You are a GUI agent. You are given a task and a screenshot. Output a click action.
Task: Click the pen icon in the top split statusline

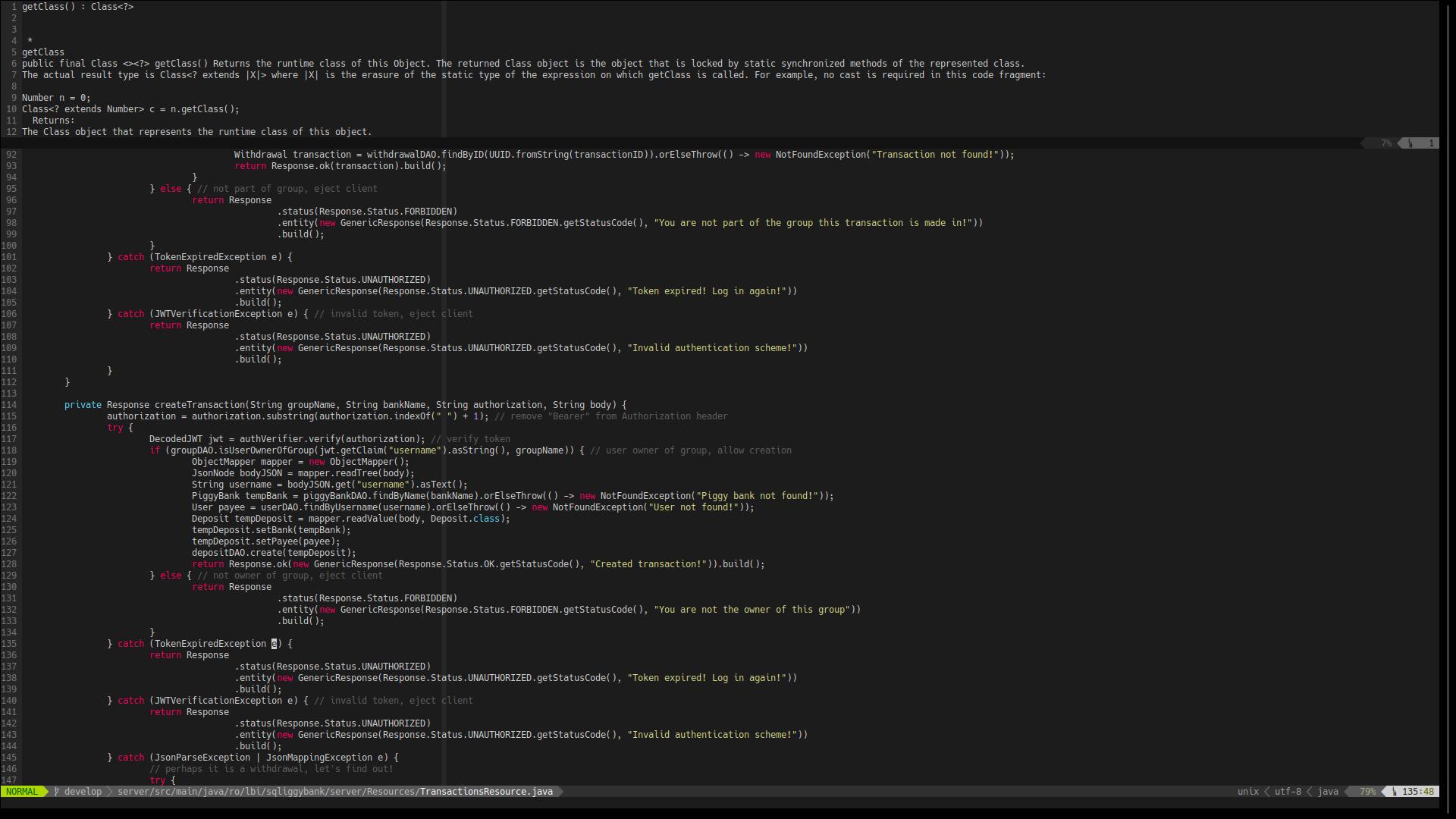click(x=1409, y=143)
